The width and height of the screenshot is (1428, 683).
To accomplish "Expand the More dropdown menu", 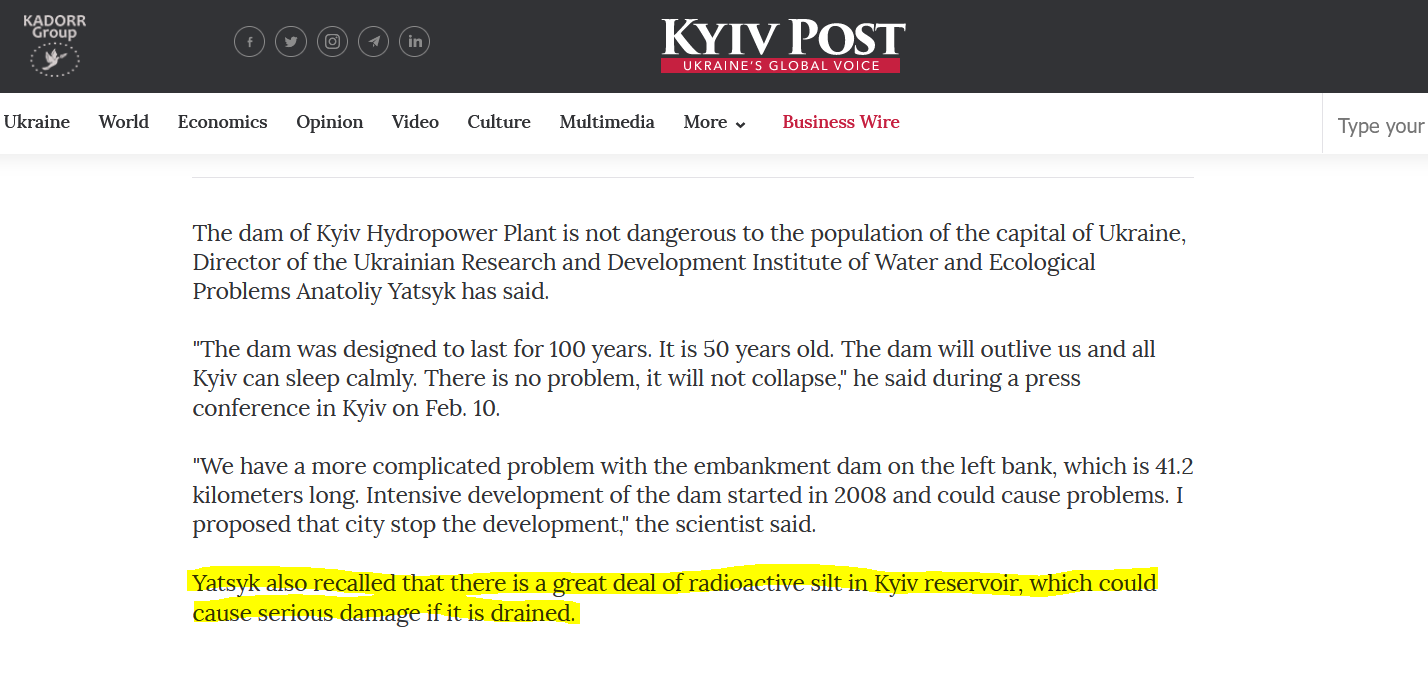I will point(715,122).
